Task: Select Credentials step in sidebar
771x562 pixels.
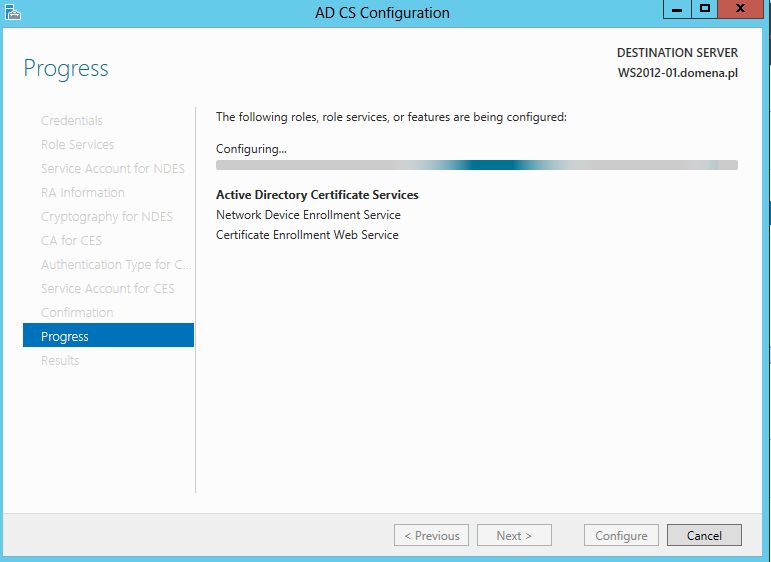Action: [72, 120]
